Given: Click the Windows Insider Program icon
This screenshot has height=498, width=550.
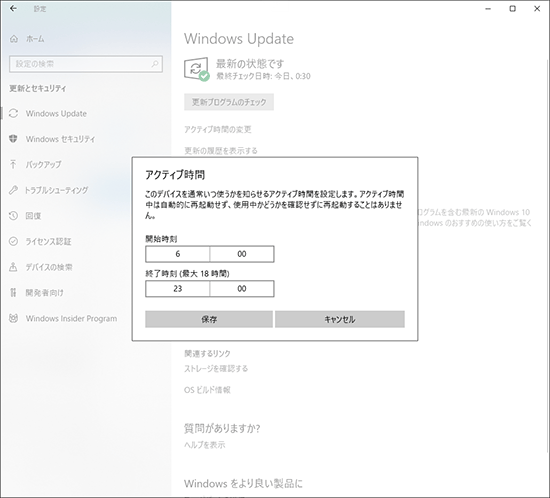Looking at the screenshot, I should [13, 318].
